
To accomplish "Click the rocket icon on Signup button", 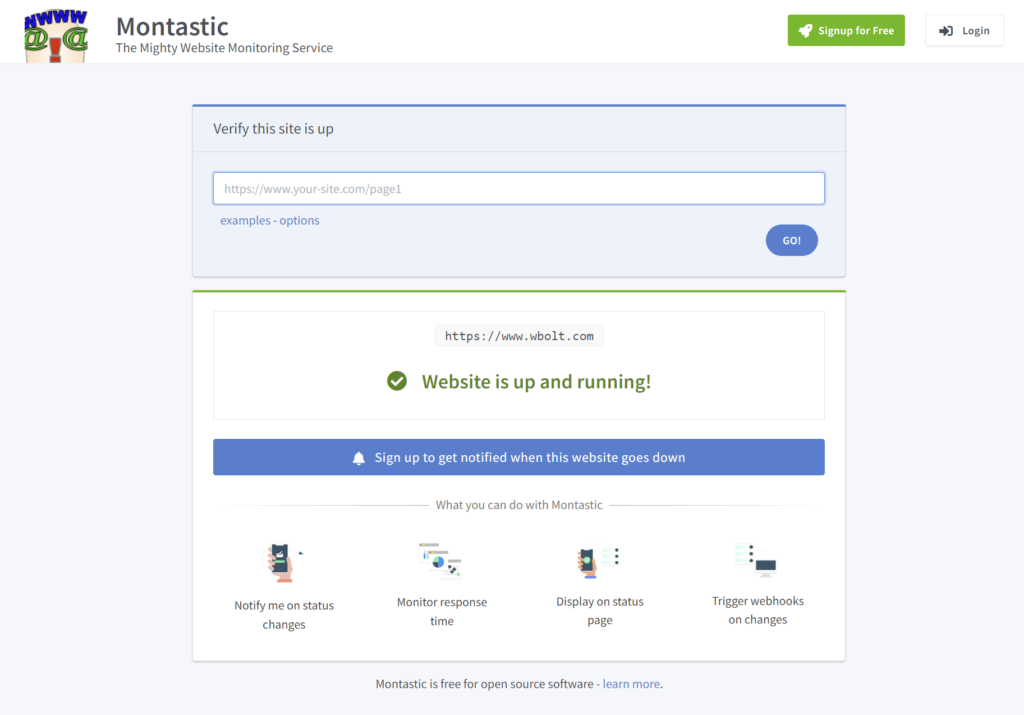I will click(804, 31).
